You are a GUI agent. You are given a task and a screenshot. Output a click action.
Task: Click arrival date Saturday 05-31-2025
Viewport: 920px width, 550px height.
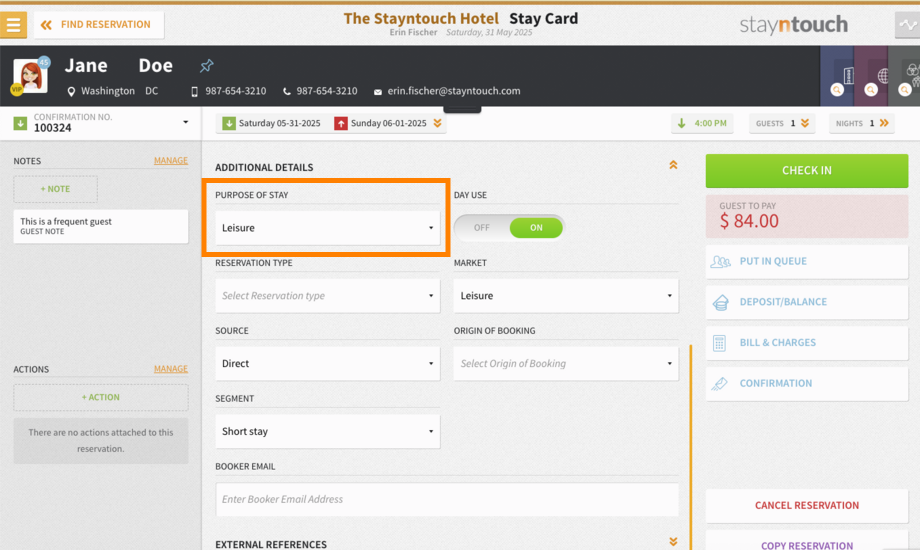point(272,123)
